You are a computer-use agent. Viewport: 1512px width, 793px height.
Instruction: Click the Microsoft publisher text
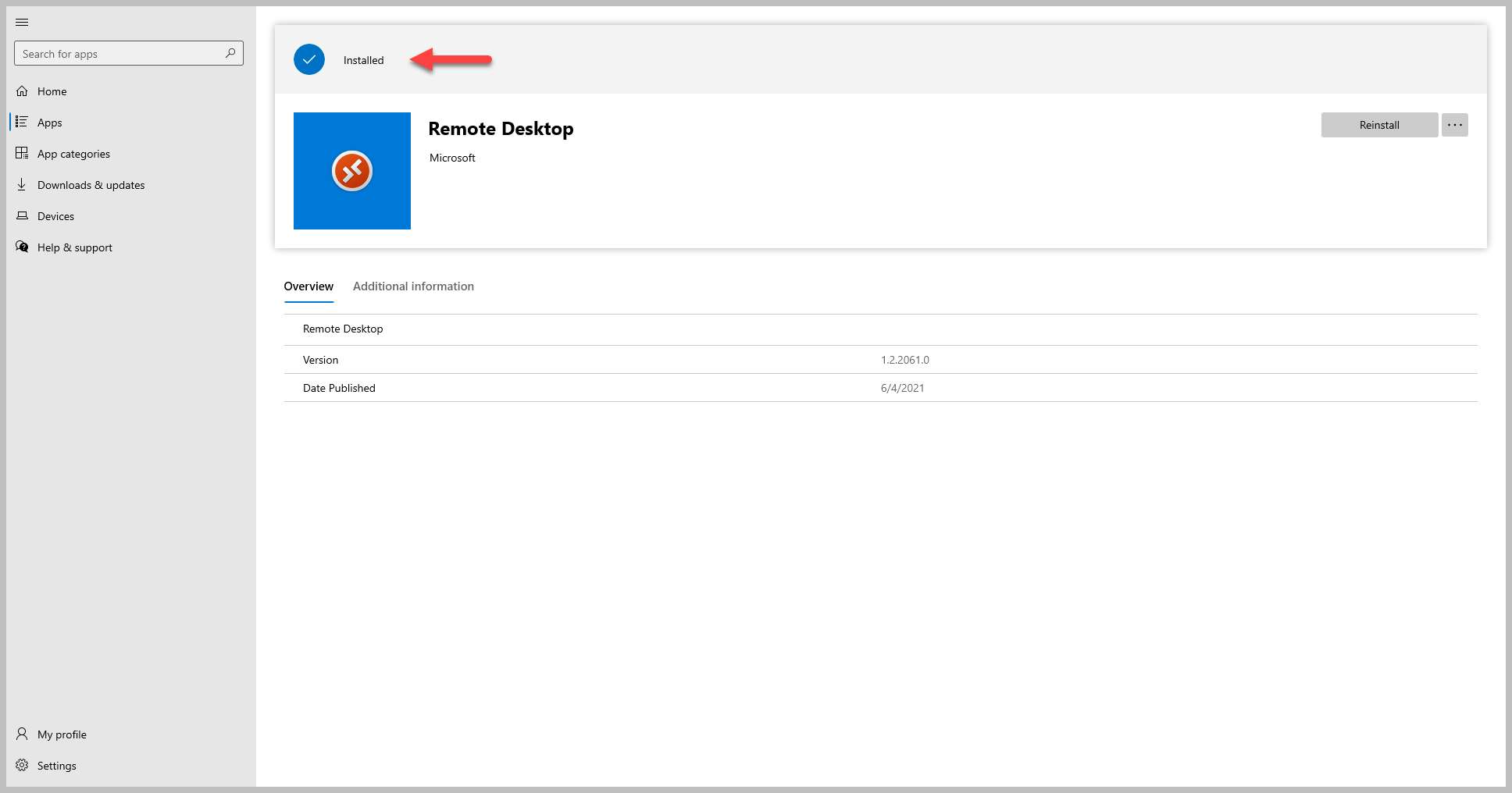tap(452, 158)
